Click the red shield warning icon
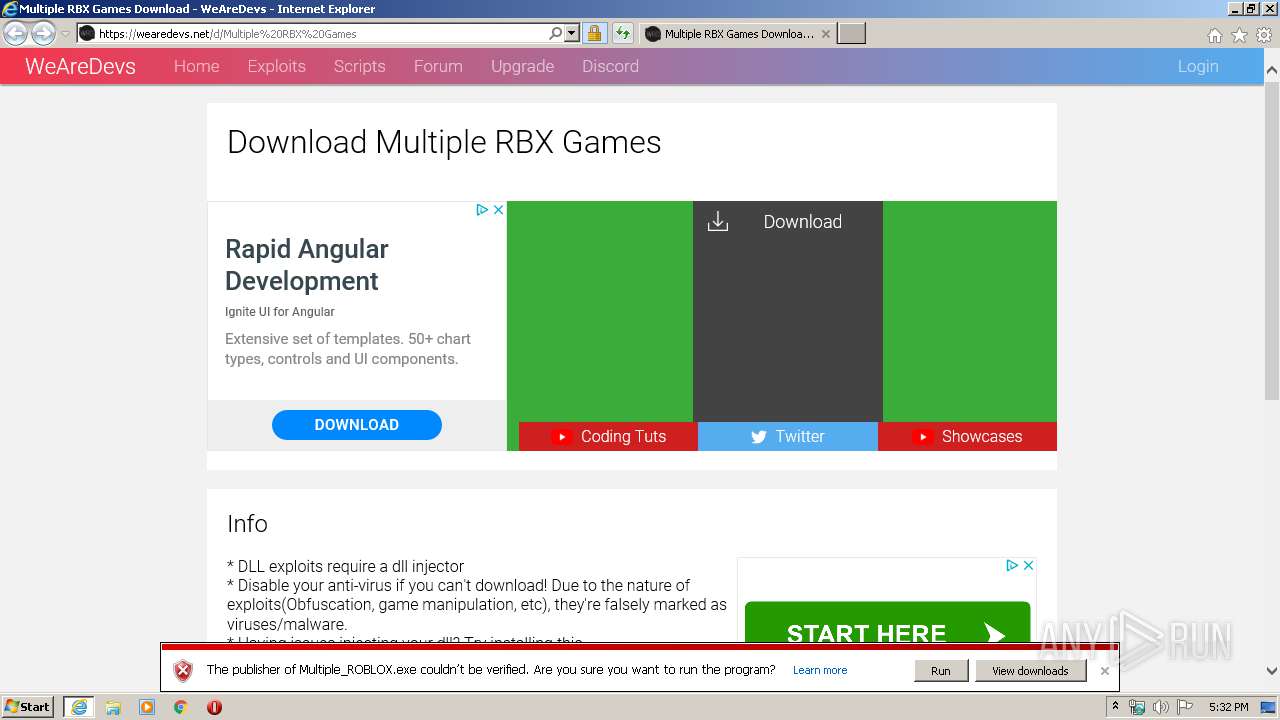The height and width of the screenshot is (720, 1280). (182, 671)
